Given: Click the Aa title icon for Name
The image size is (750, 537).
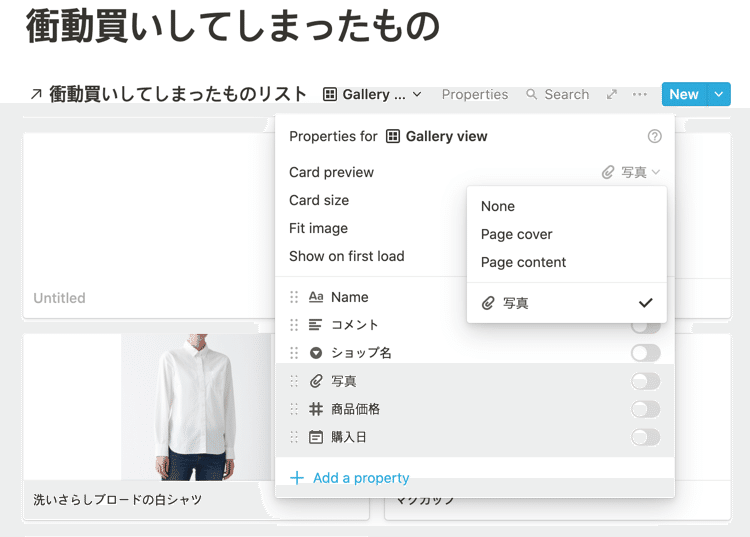Looking at the screenshot, I should (x=316, y=297).
